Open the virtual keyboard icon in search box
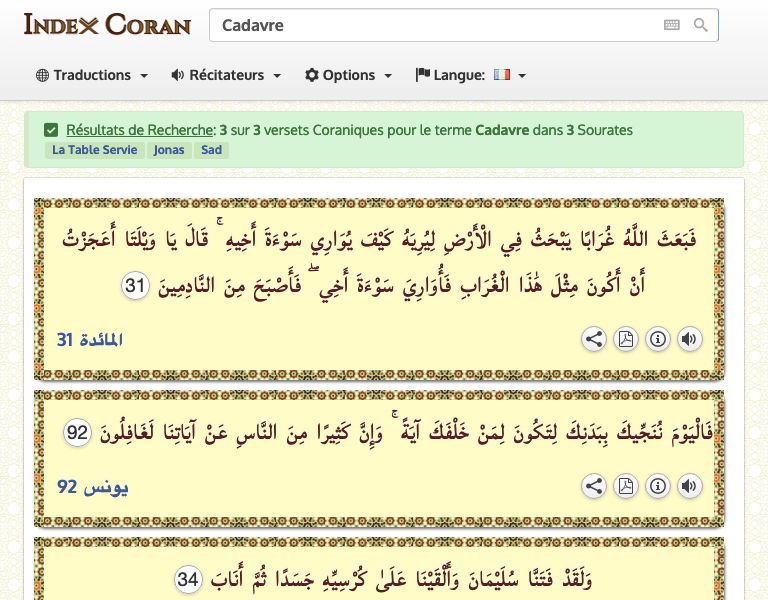The image size is (768, 600). tap(672, 25)
